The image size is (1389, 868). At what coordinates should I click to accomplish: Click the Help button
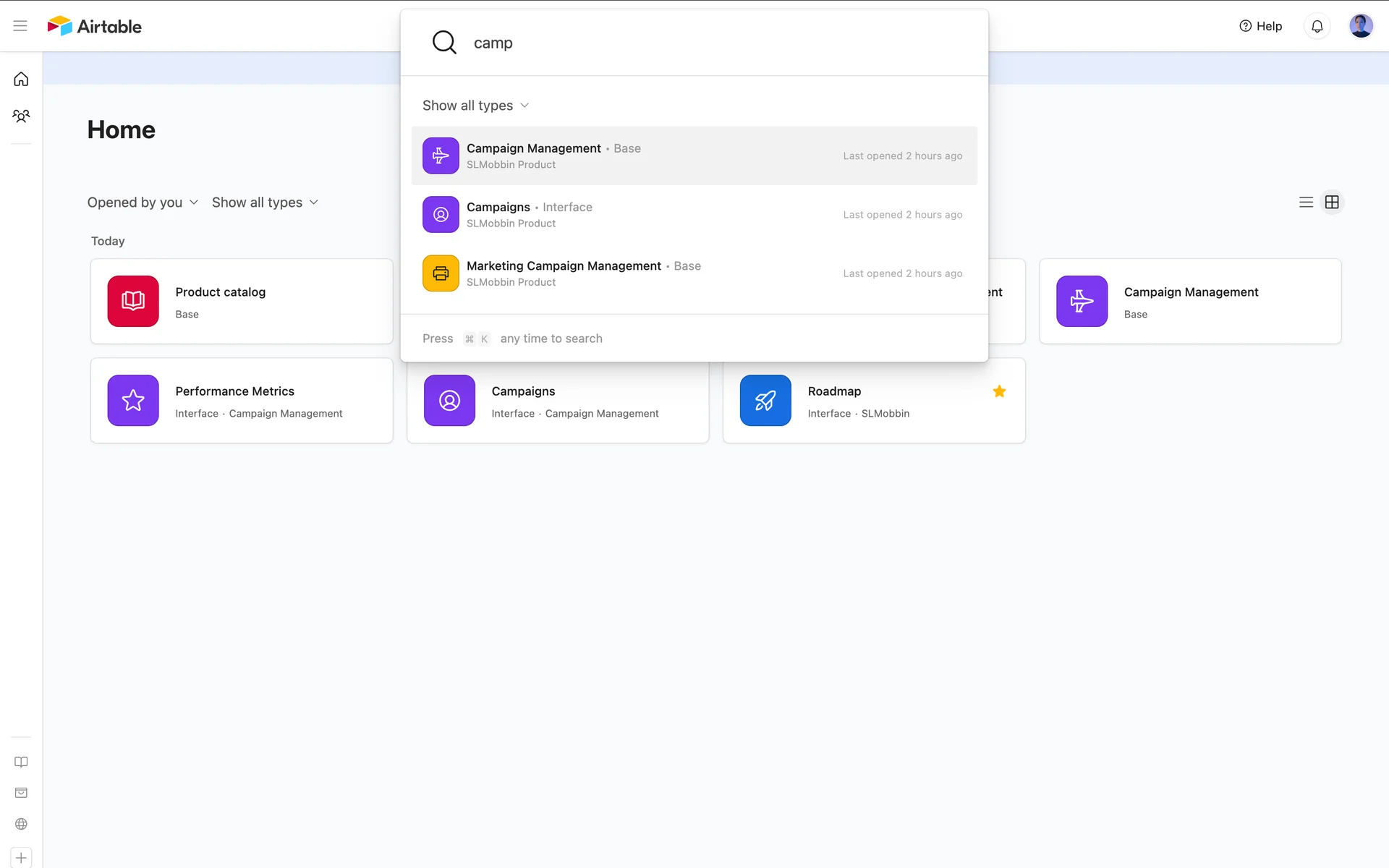[1260, 26]
